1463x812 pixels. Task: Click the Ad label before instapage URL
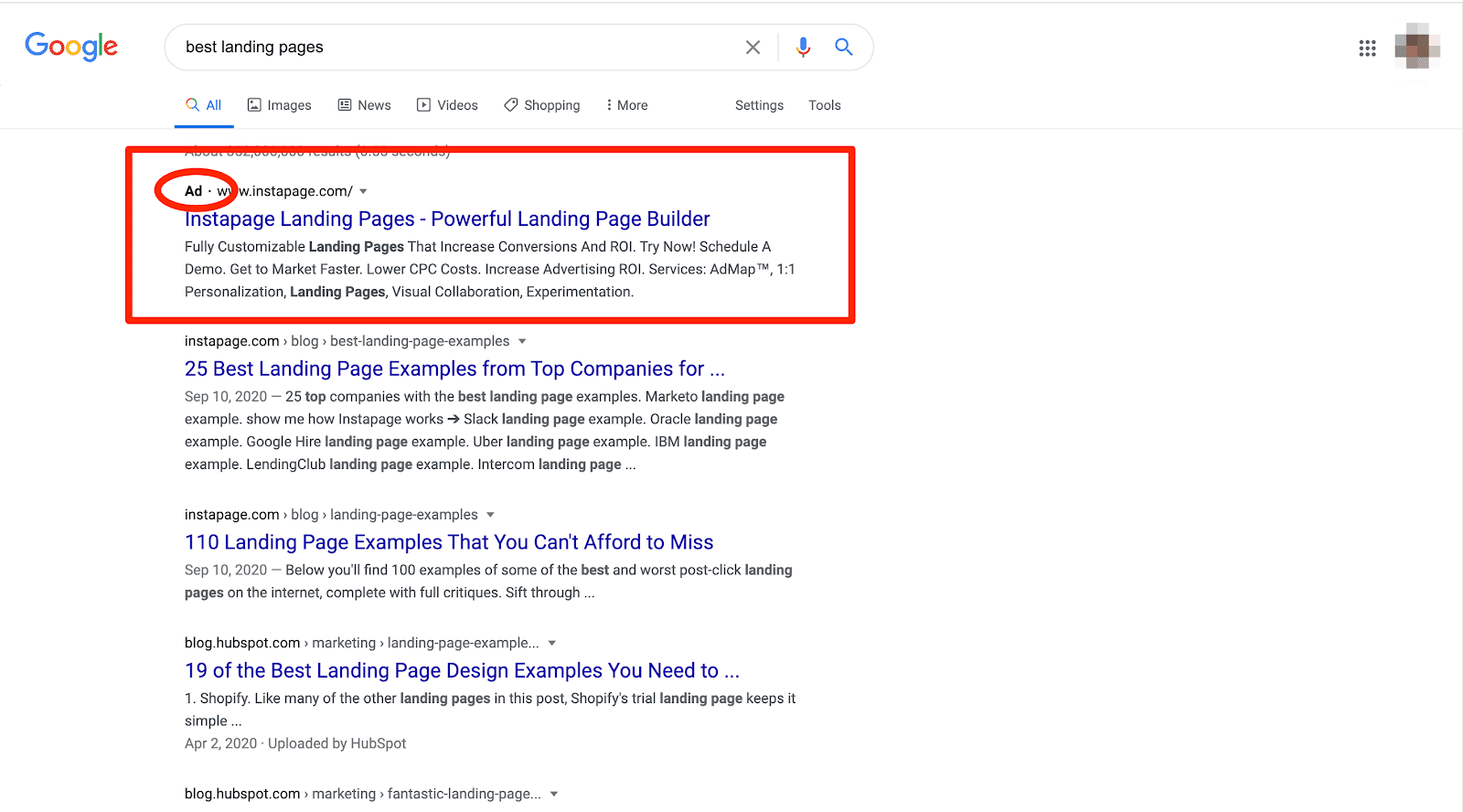pyautogui.click(x=193, y=191)
